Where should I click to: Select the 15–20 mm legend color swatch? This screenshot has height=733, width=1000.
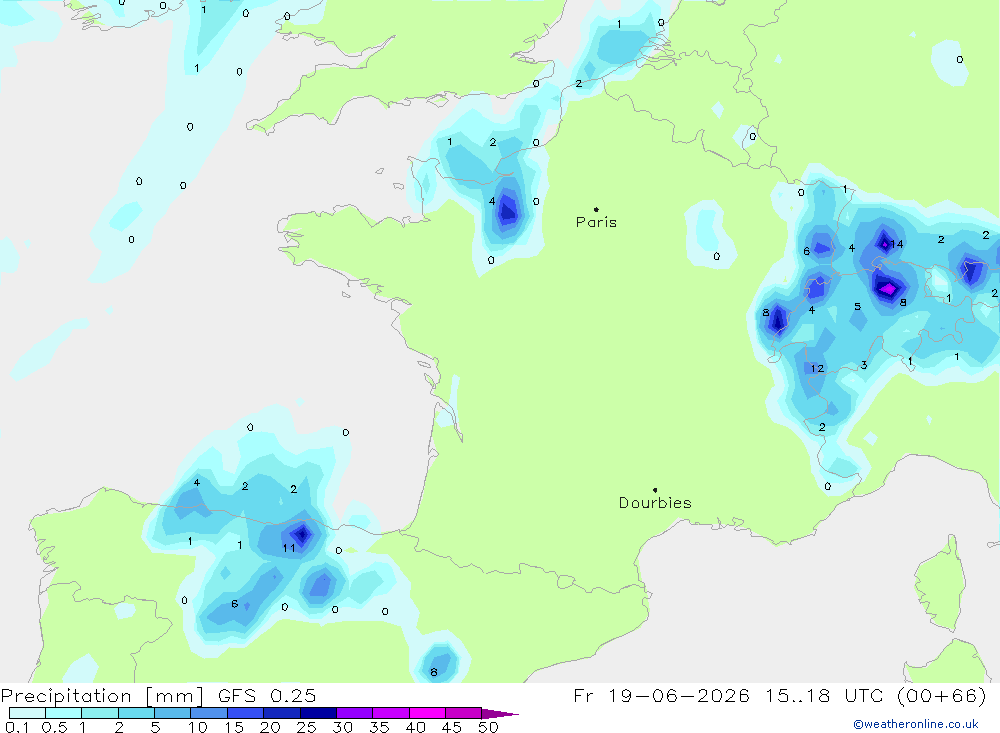click(x=246, y=713)
